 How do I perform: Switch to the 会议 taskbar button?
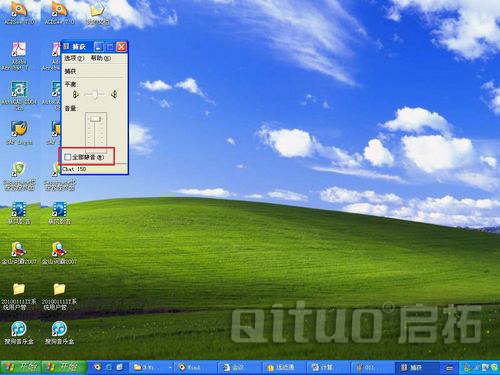pos(241,367)
